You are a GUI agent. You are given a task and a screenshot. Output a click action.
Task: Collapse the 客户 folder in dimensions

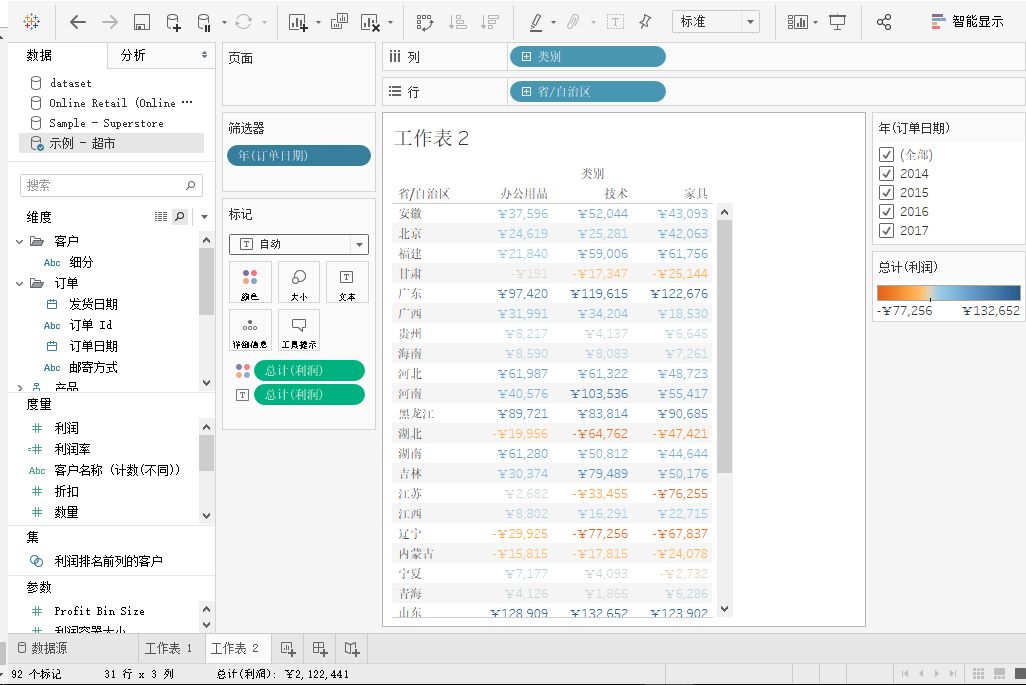tap(20, 241)
